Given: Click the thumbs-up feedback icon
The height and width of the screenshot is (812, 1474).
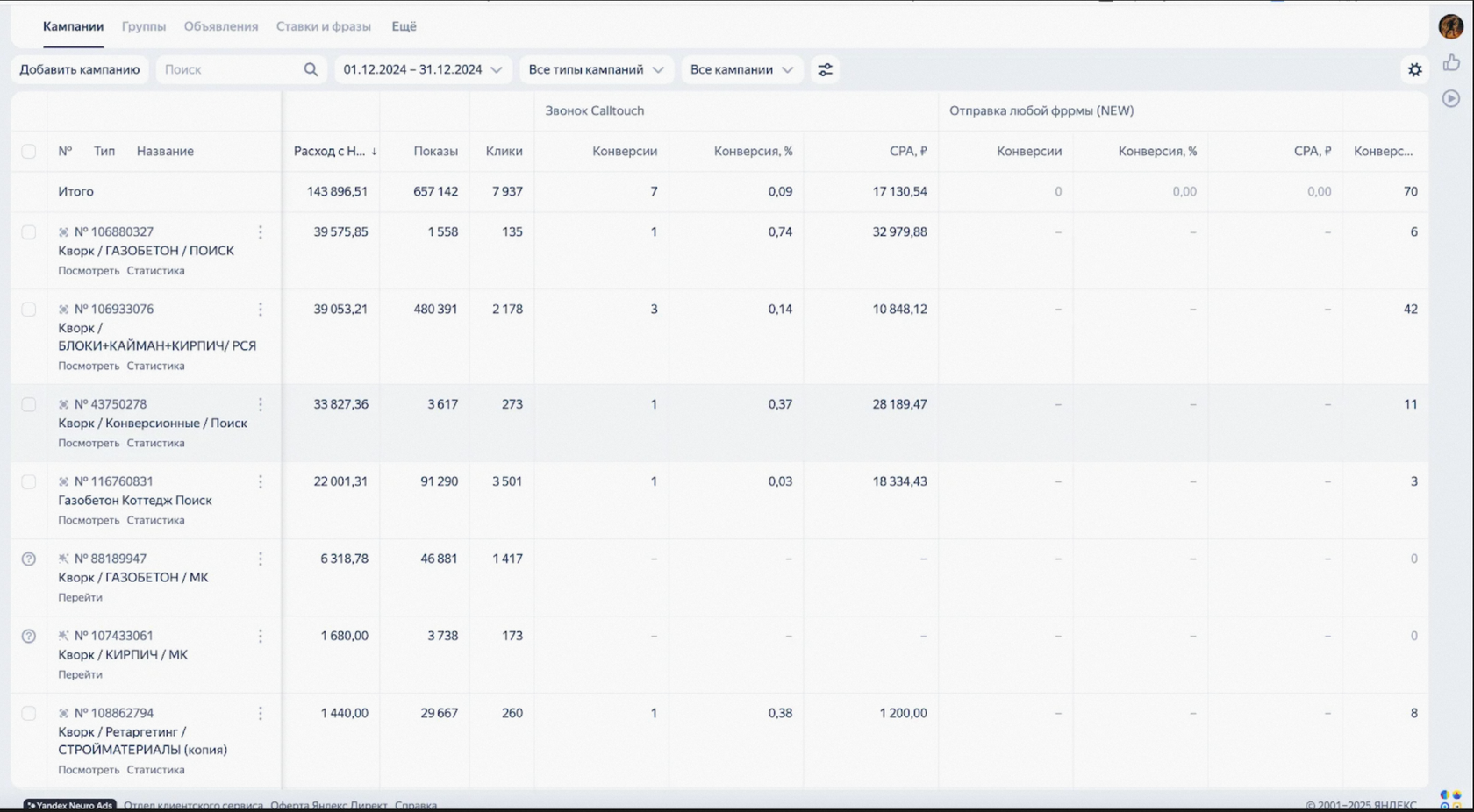Looking at the screenshot, I should [x=1451, y=62].
